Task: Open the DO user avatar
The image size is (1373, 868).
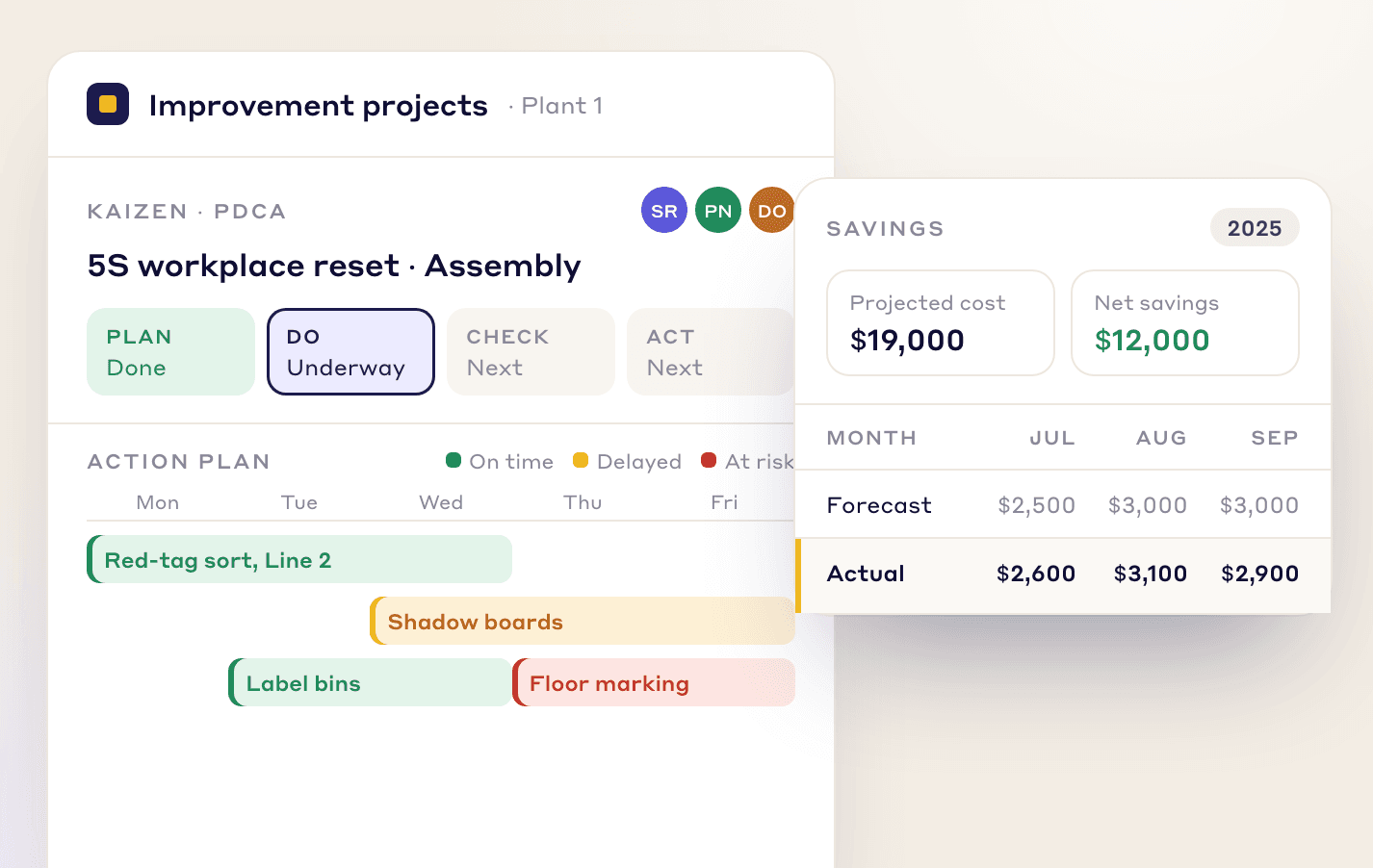Action: (x=771, y=210)
